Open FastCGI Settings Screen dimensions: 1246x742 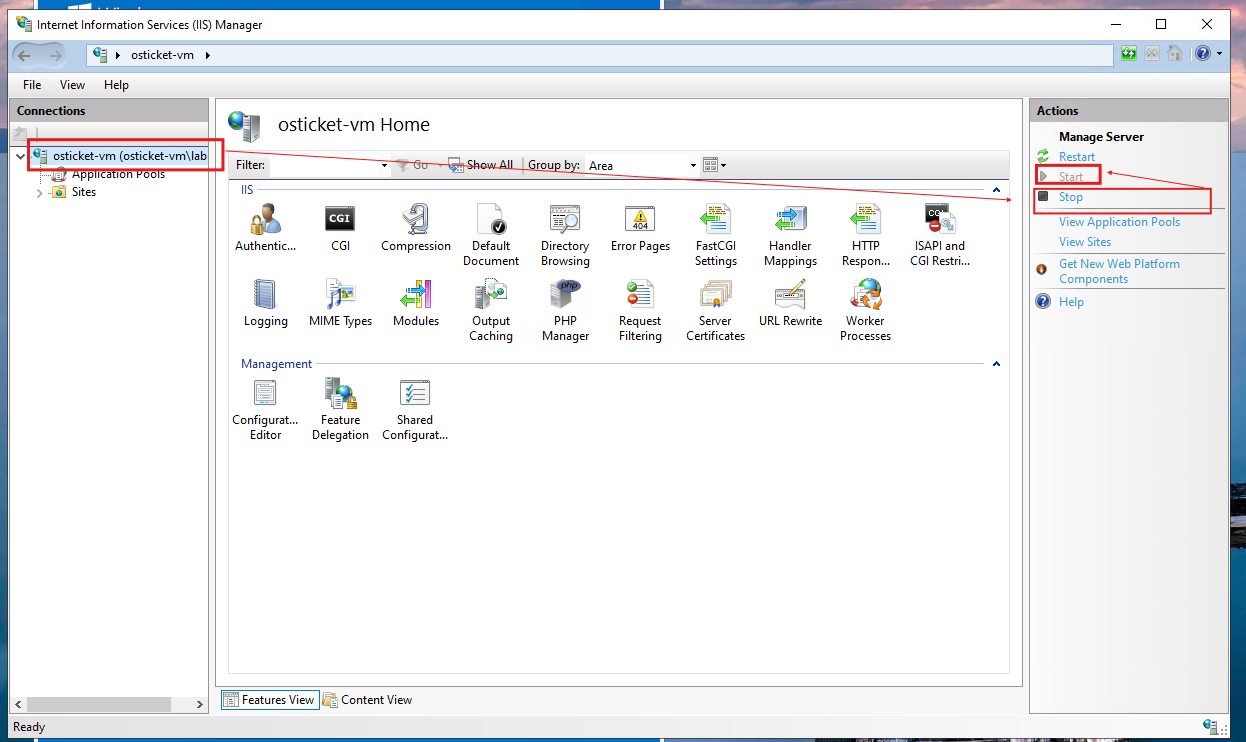[716, 235]
